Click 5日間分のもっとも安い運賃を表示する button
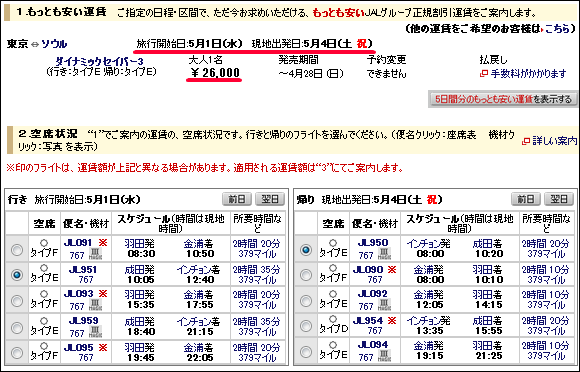Screen dimensions: 580x372 [x=503, y=99]
